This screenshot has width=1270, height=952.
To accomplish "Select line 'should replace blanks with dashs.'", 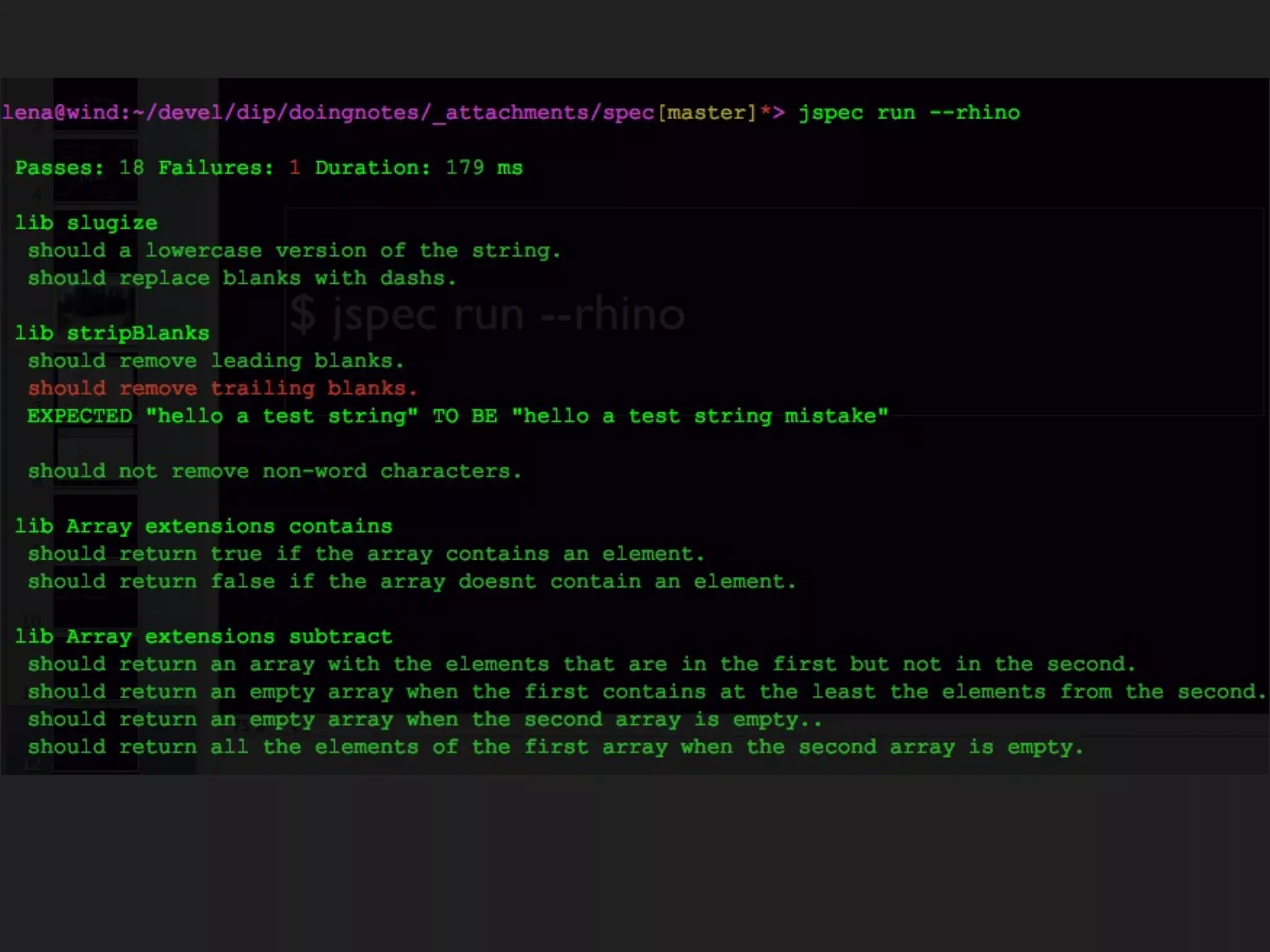I will [x=242, y=278].
